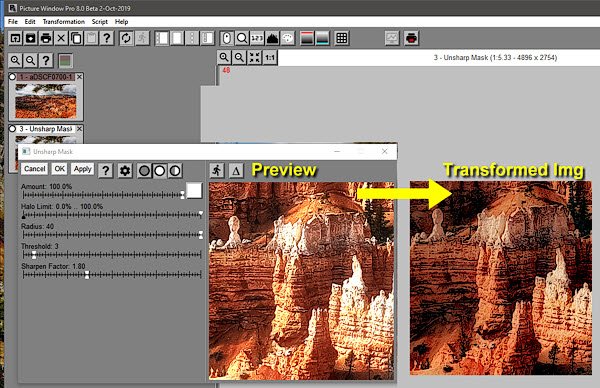600x388 pixels.
Task: Select radio button on Unsharp Mask thumbnail
Action: coord(12,129)
